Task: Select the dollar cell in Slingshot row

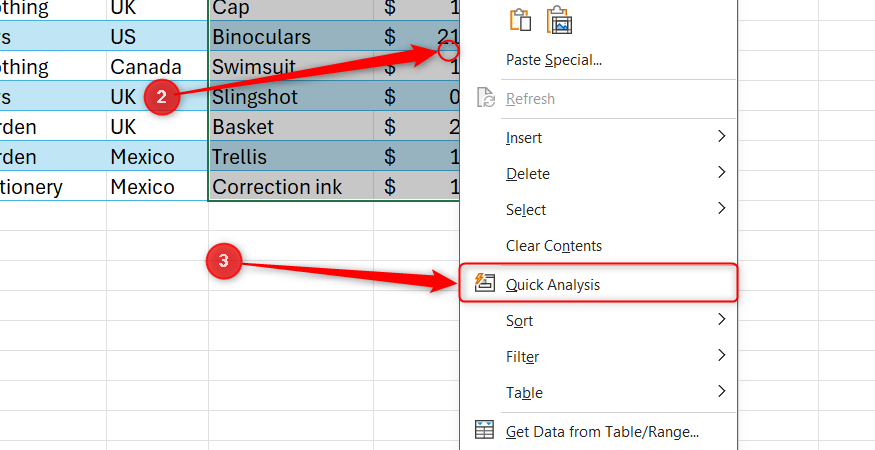Action: (416, 97)
